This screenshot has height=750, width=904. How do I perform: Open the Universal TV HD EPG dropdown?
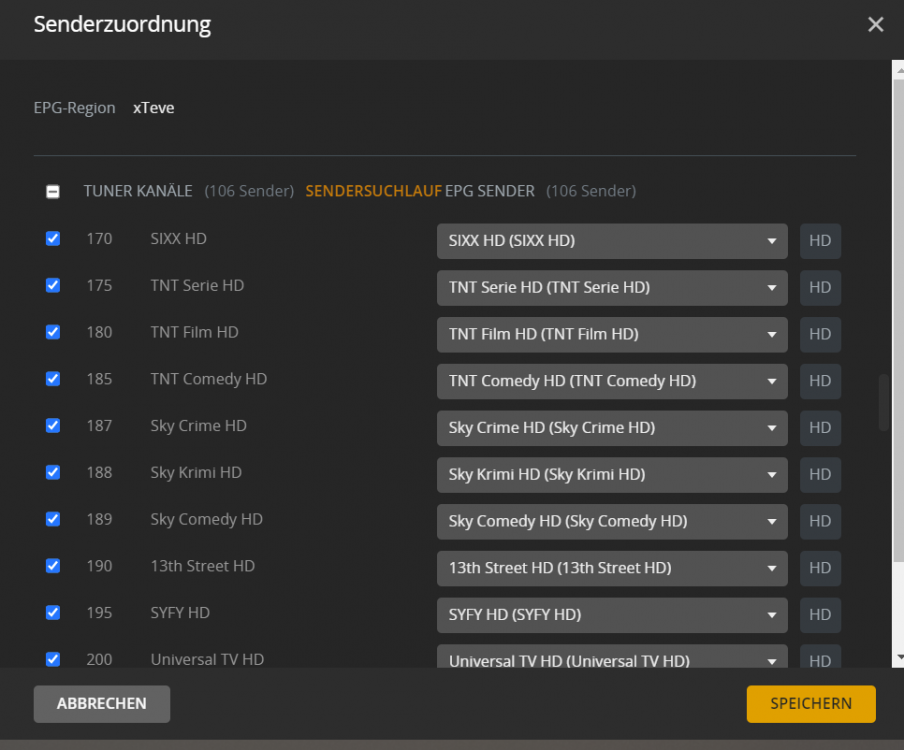(612, 657)
